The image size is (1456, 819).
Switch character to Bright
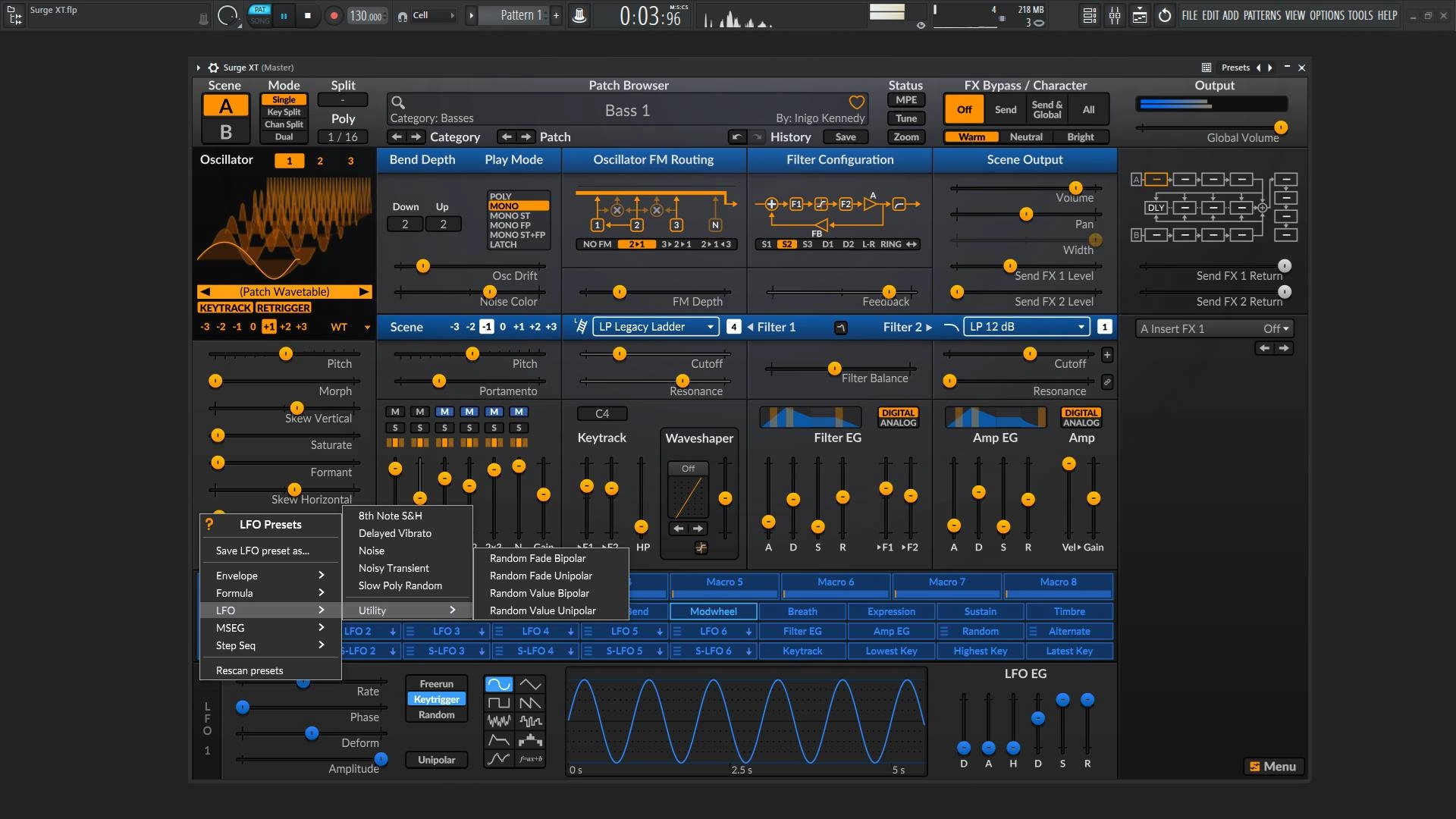1080,137
